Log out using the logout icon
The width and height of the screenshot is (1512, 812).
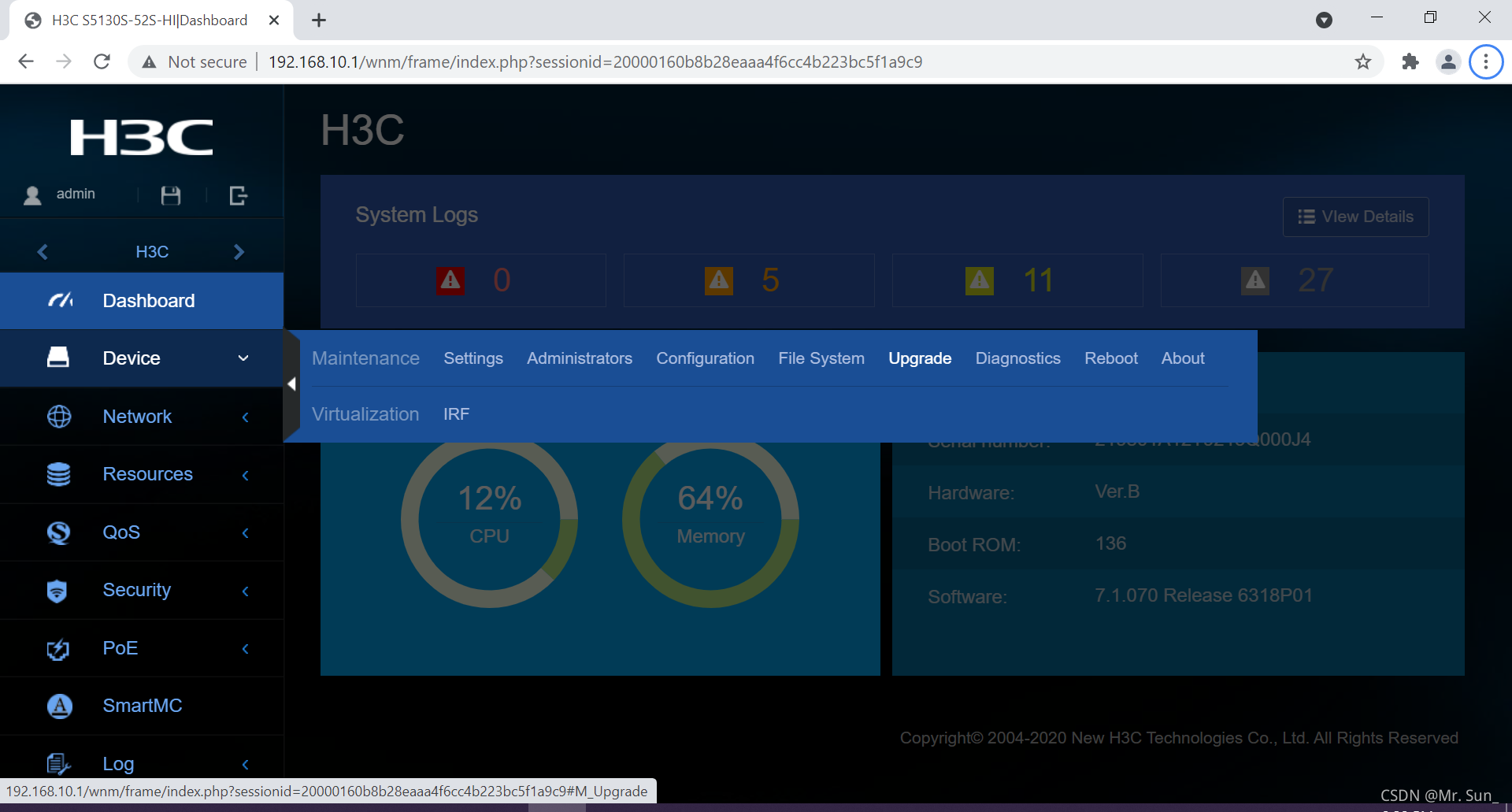pyautogui.click(x=237, y=195)
